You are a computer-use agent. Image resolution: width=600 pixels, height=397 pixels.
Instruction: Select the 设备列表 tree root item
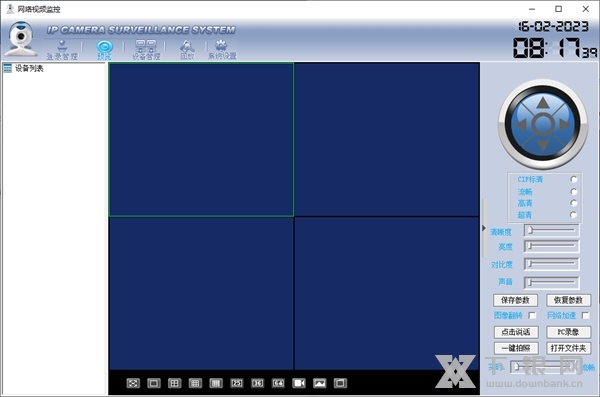(x=29, y=69)
